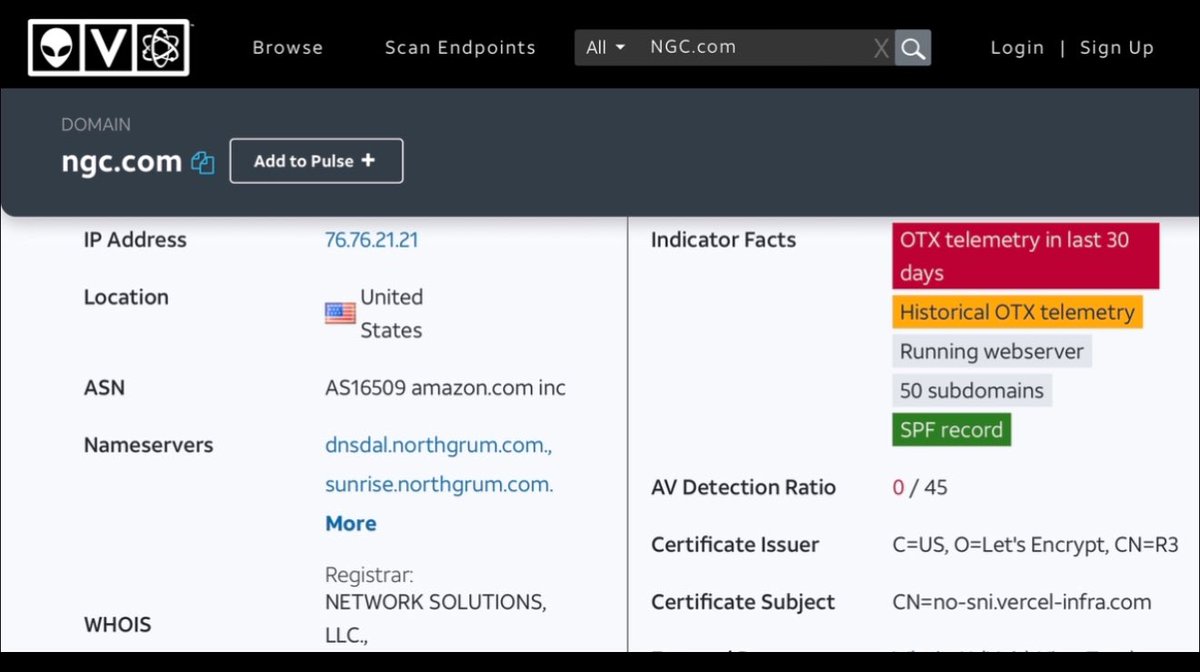Click the Sign Up link
Viewport: 1200px width, 672px height.
tap(1116, 48)
